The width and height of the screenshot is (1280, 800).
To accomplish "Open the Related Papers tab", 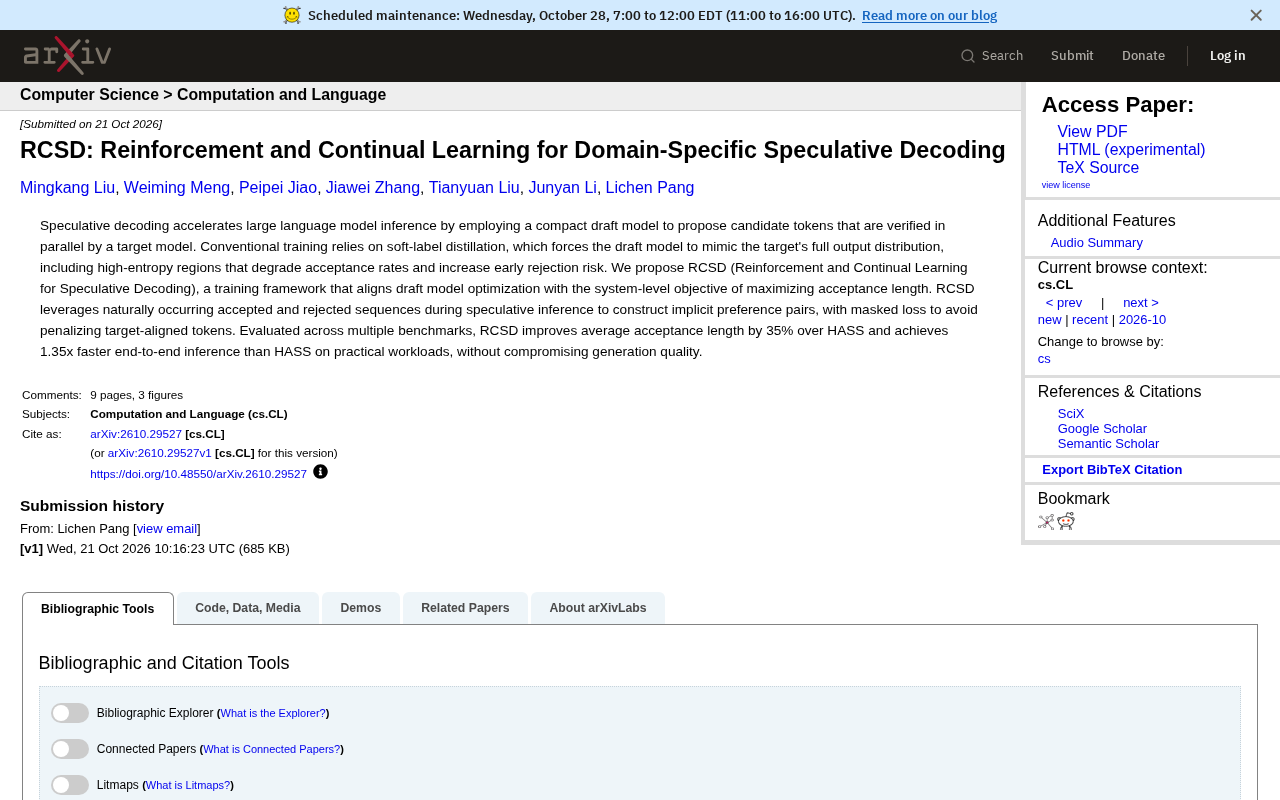I will coord(465,608).
